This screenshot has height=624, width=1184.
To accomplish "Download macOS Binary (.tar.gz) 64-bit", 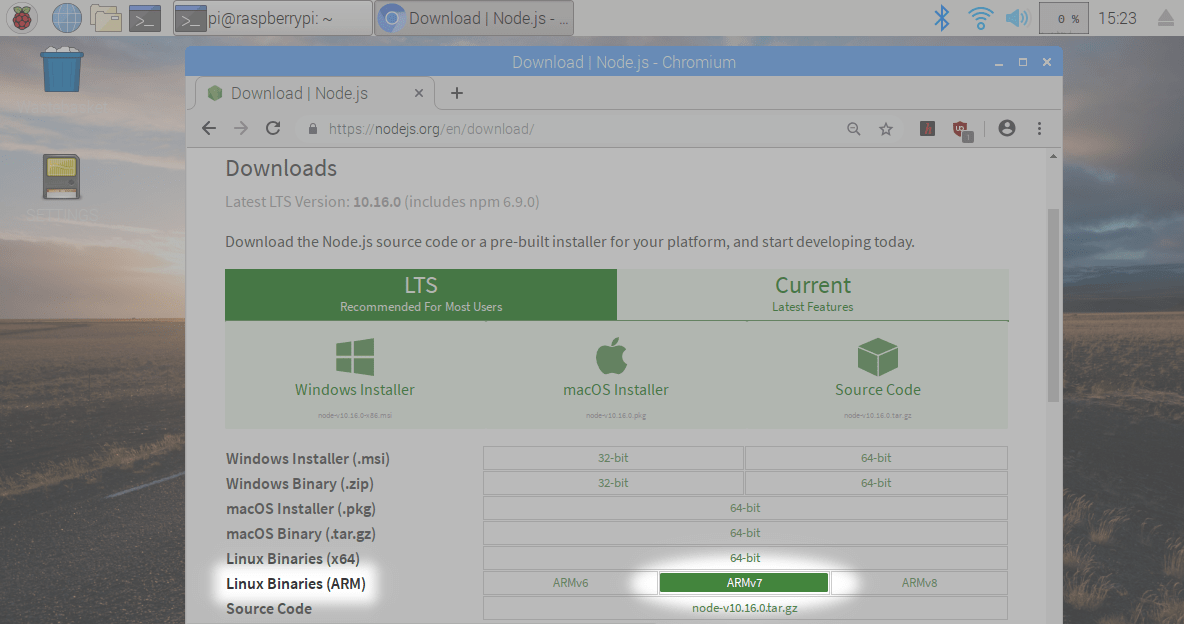I will (x=745, y=533).
